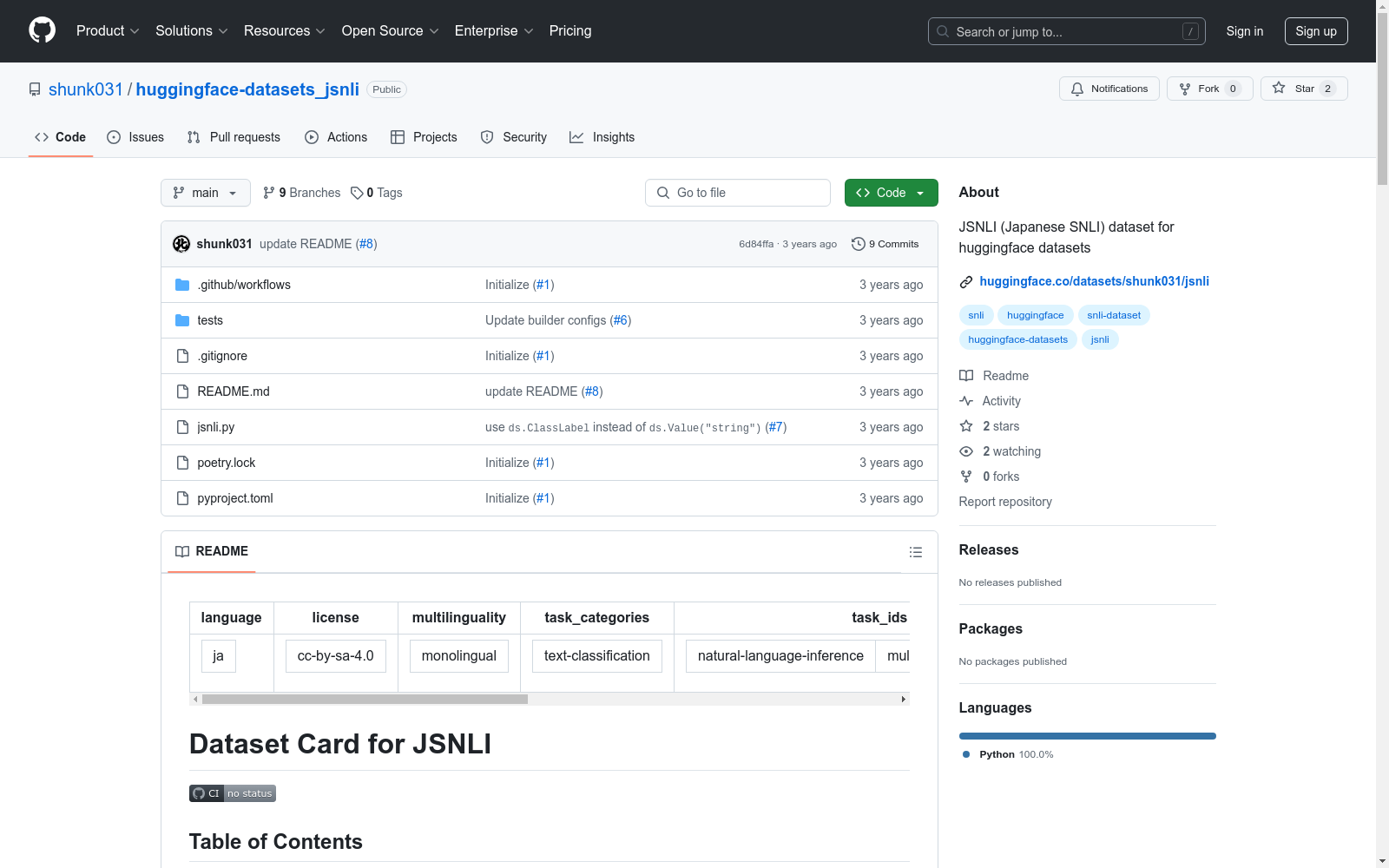Star the repository

point(1303,89)
